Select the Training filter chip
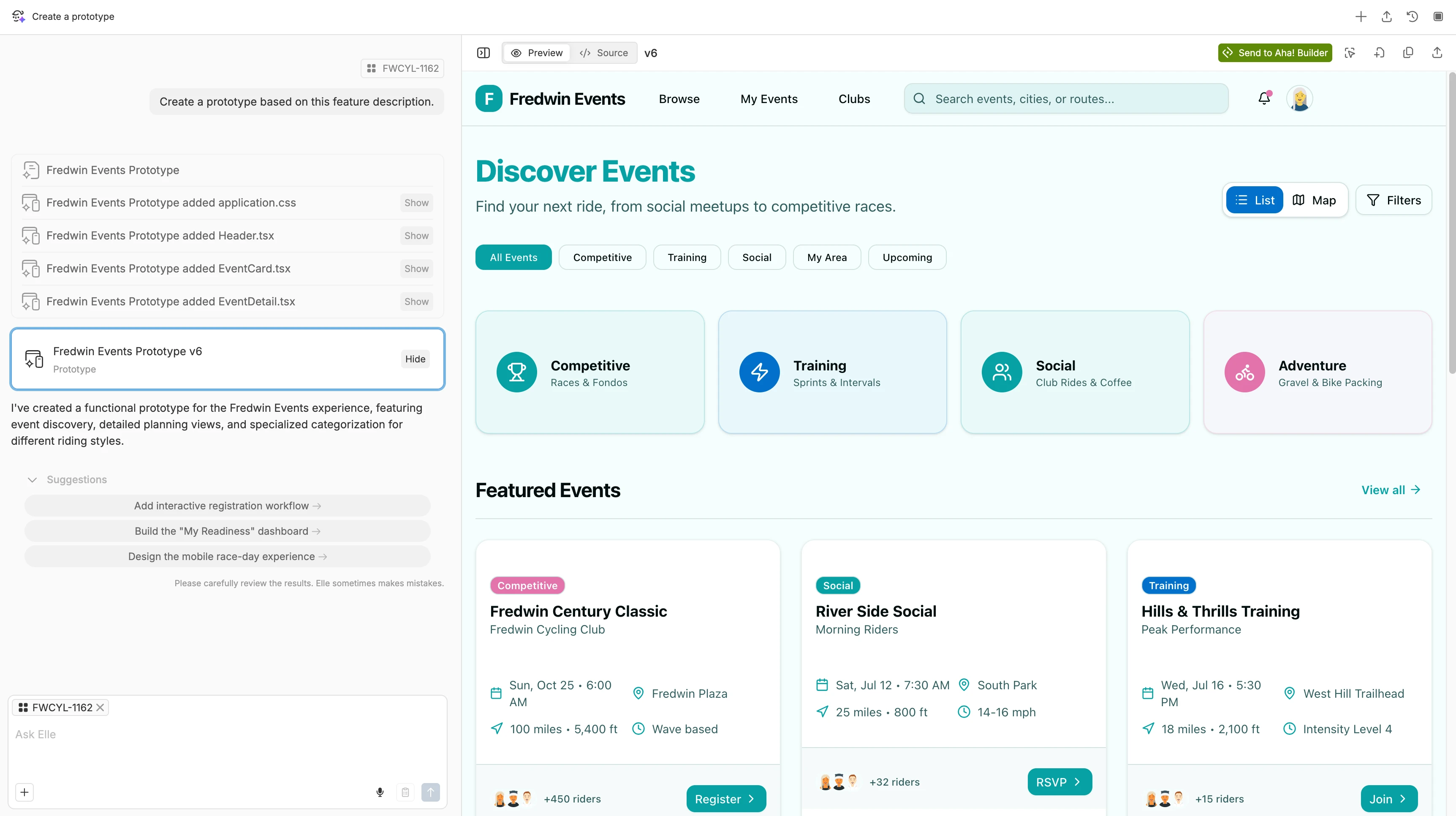 coord(687,257)
